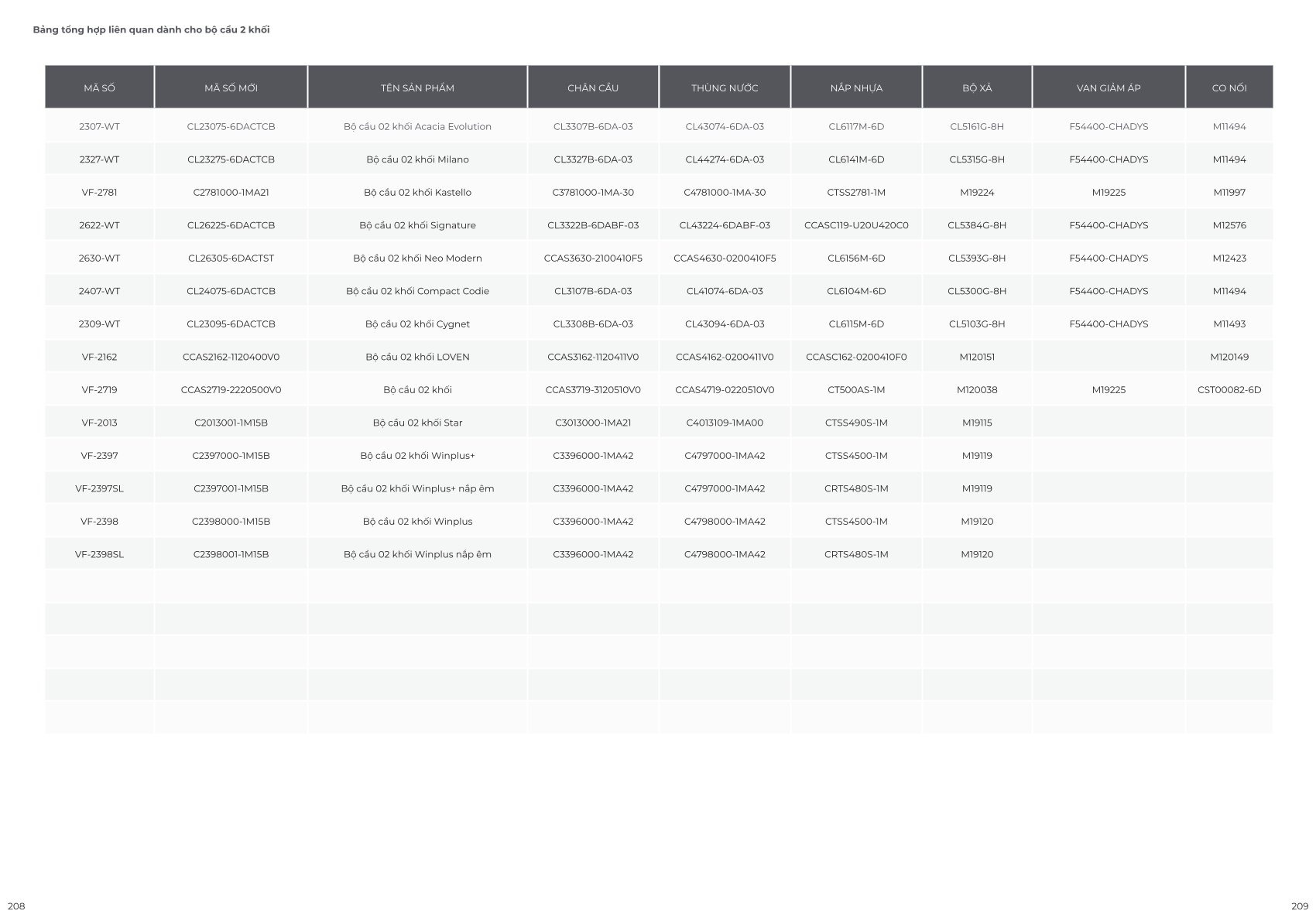Select the VF-2398 code cell
This screenshot has width=1316, height=921.
click(99, 521)
